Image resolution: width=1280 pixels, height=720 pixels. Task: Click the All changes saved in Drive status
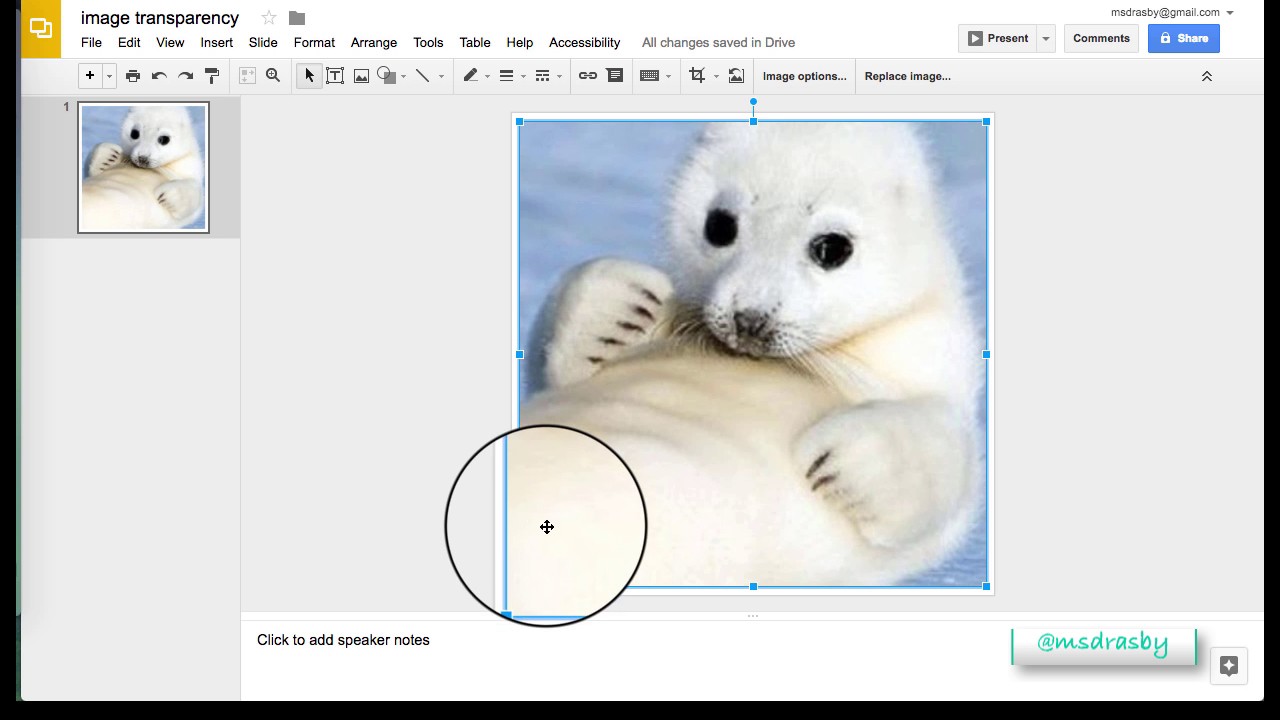coord(718,42)
